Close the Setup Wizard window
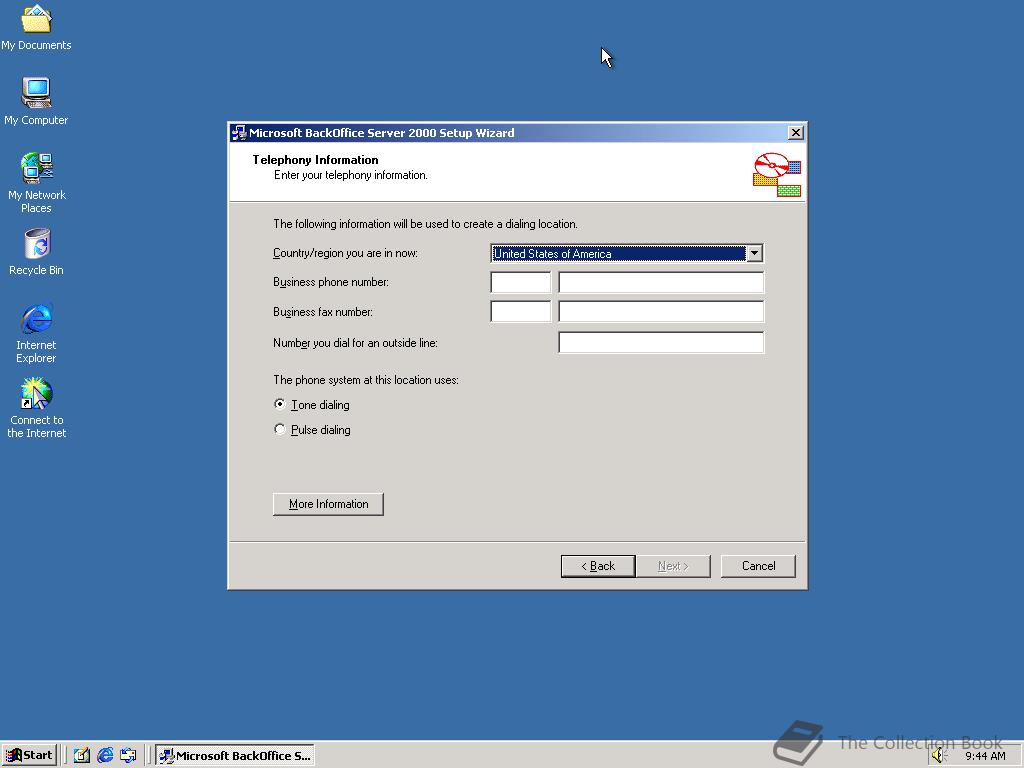1024x768 pixels. pyautogui.click(x=795, y=133)
